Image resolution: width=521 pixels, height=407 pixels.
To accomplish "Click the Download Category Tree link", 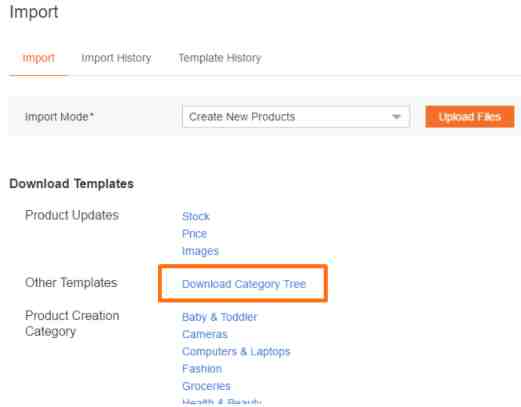I will coord(244,284).
